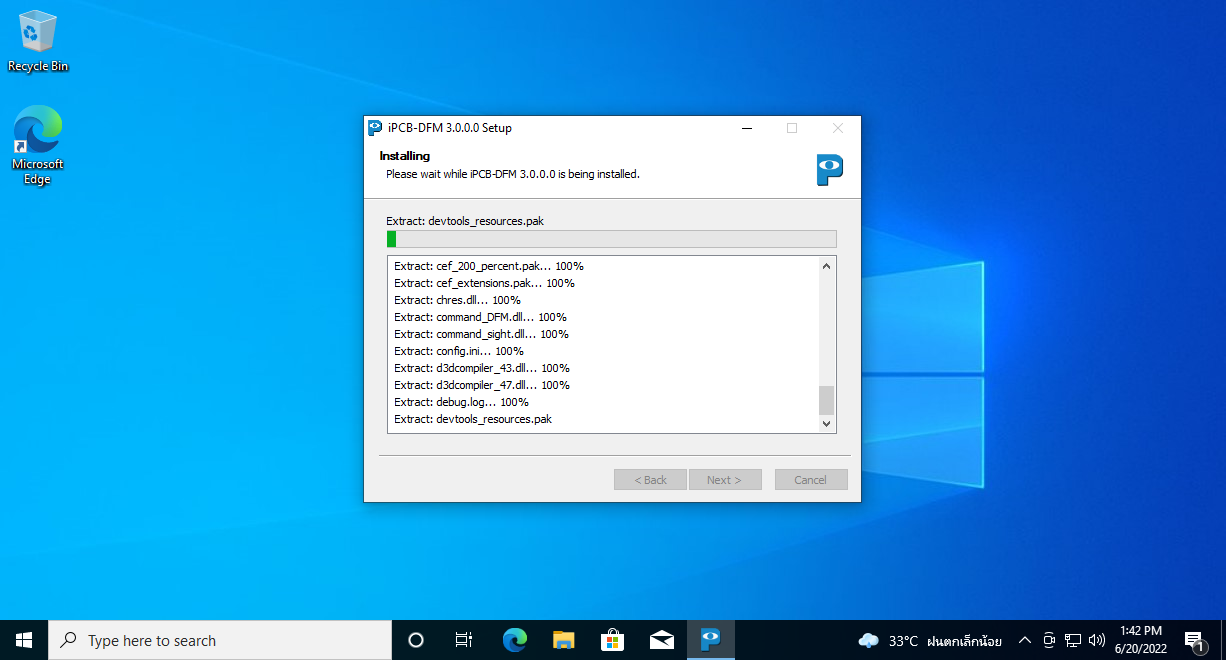Open File Explorer from the taskbar
The image size is (1226, 660).
[x=564, y=640]
